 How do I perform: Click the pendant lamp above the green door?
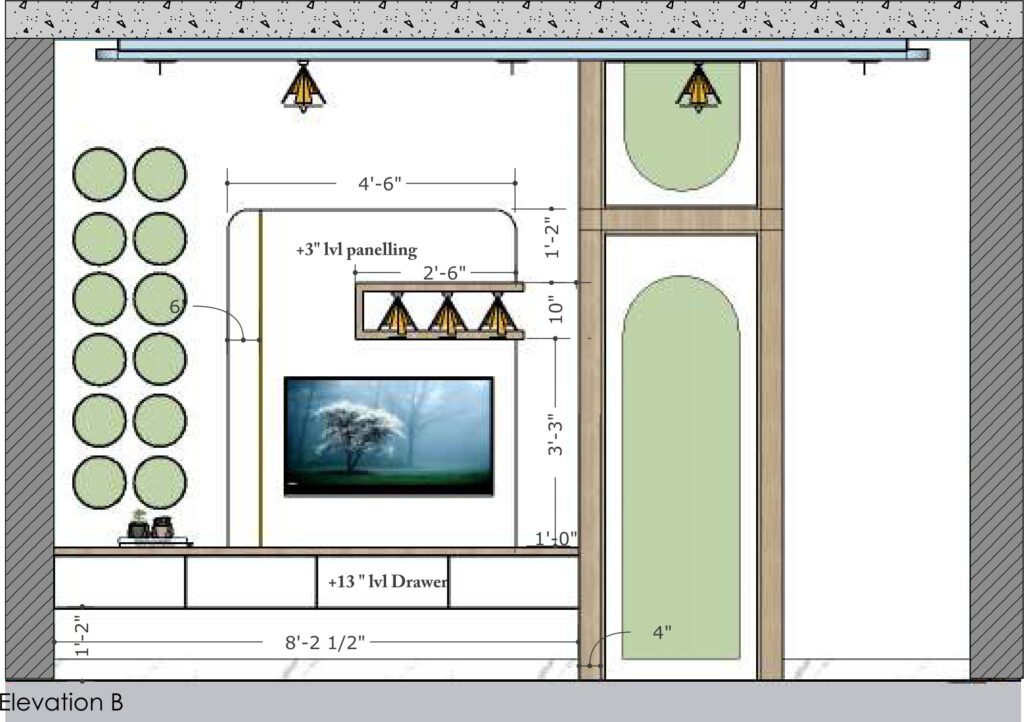(x=698, y=87)
